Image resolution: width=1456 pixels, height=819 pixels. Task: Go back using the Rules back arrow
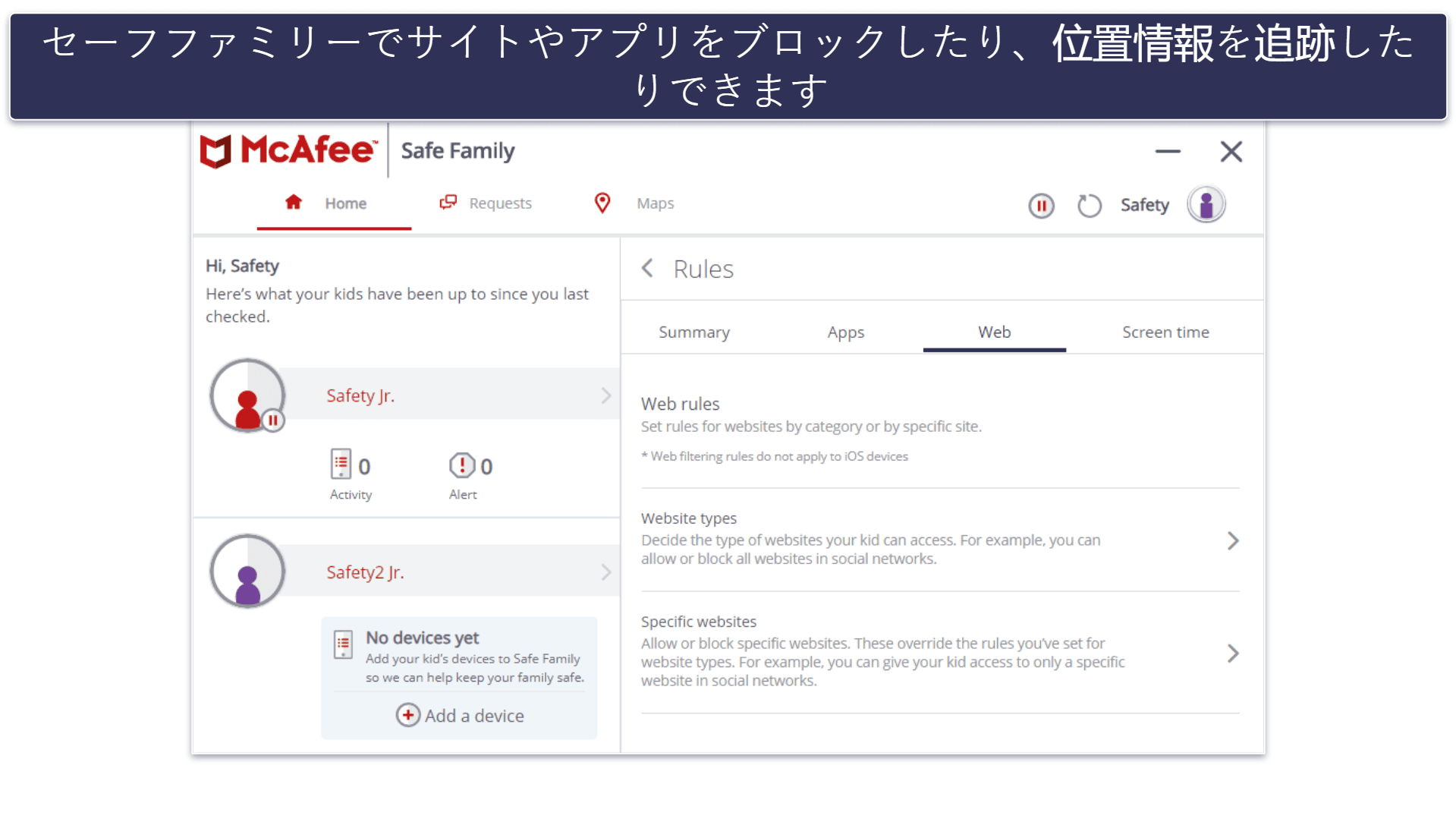(647, 268)
